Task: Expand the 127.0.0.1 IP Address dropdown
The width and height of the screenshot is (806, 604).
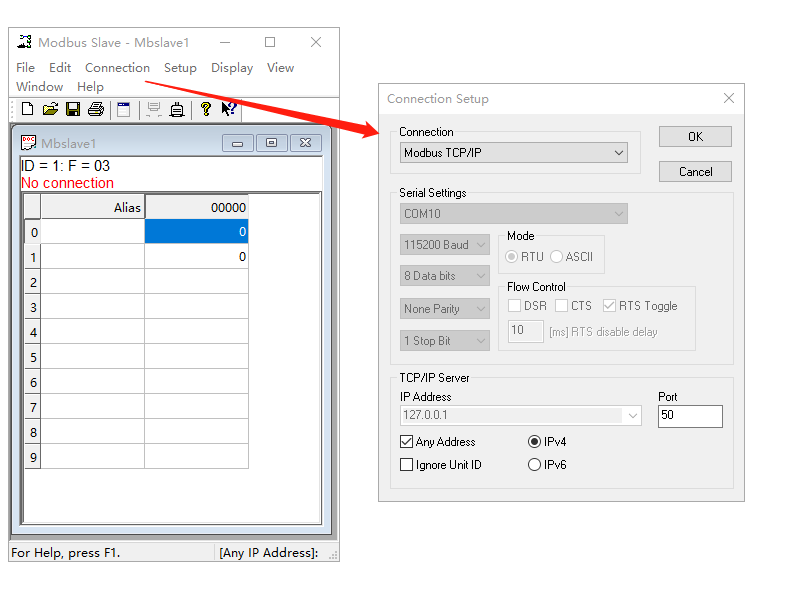Action: (x=632, y=416)
